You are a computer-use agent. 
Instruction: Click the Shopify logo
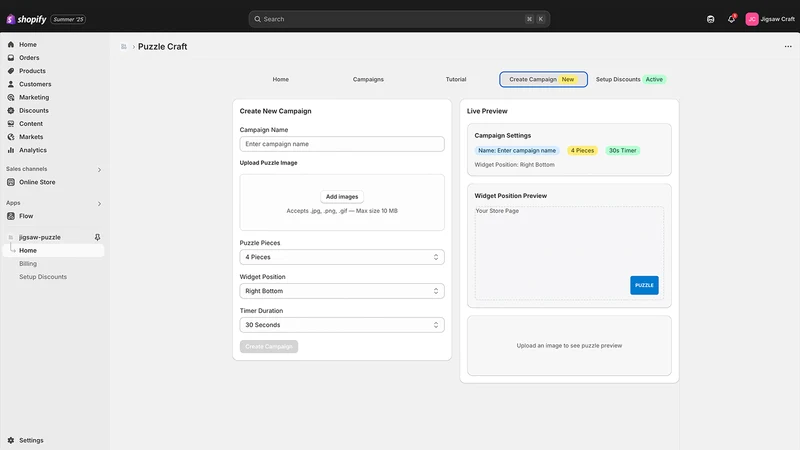26,19
